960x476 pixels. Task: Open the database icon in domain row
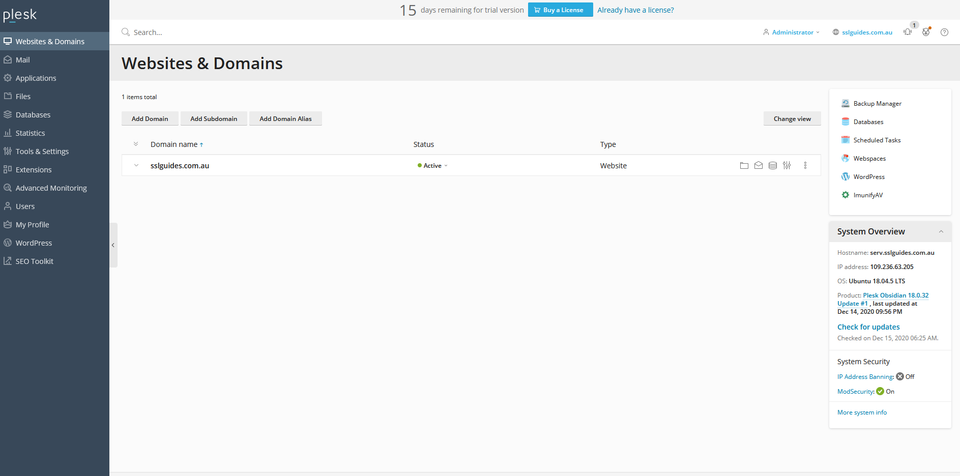point(772,165)
